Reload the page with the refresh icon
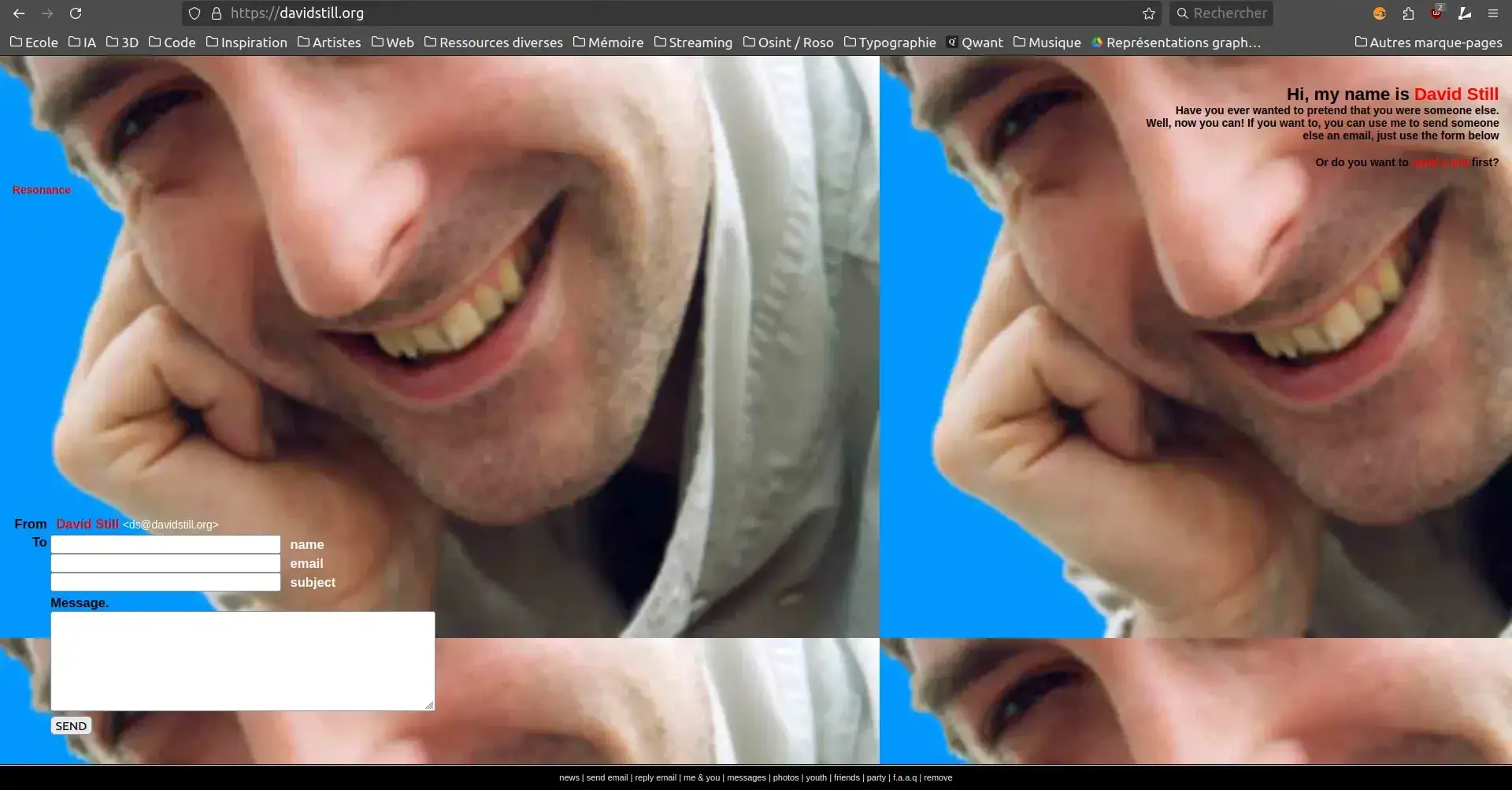 coord(76,13)
